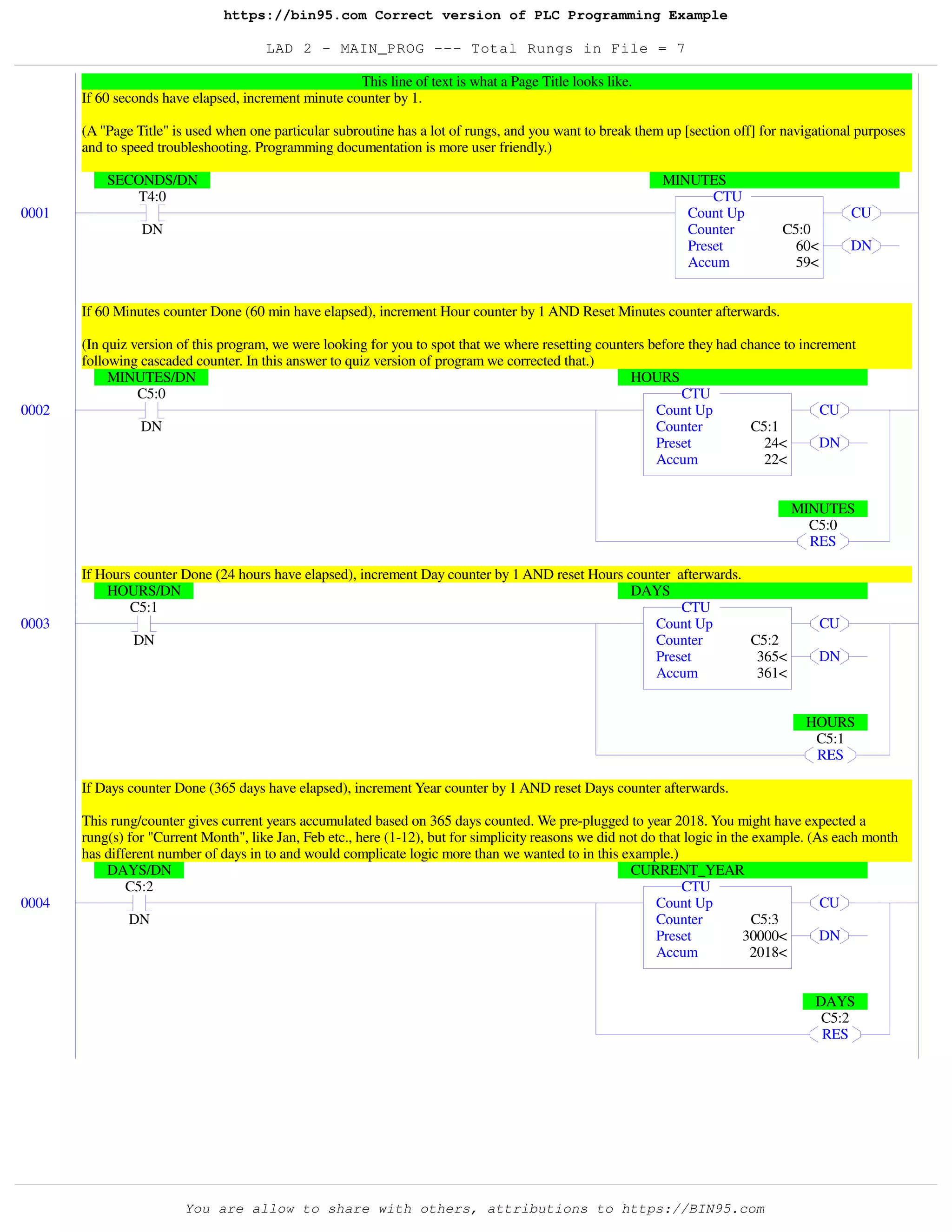Select the DN output coil of counter C5:0
Screen dimensions: 952x1232
860,246
